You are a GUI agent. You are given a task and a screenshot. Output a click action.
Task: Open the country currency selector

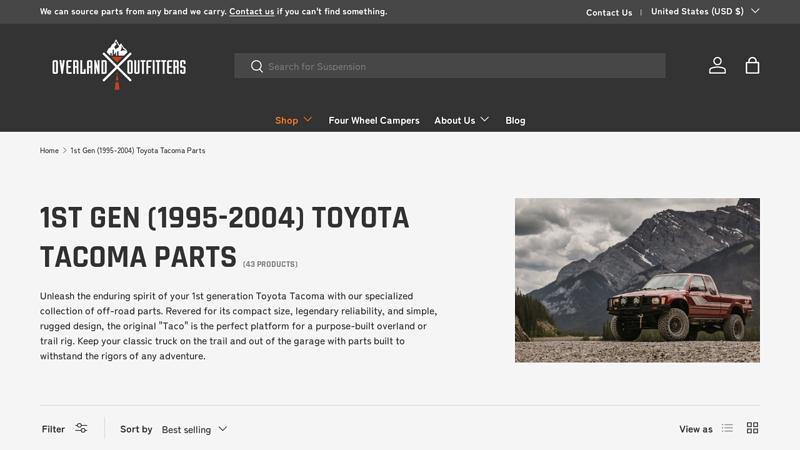pos(705,11)
